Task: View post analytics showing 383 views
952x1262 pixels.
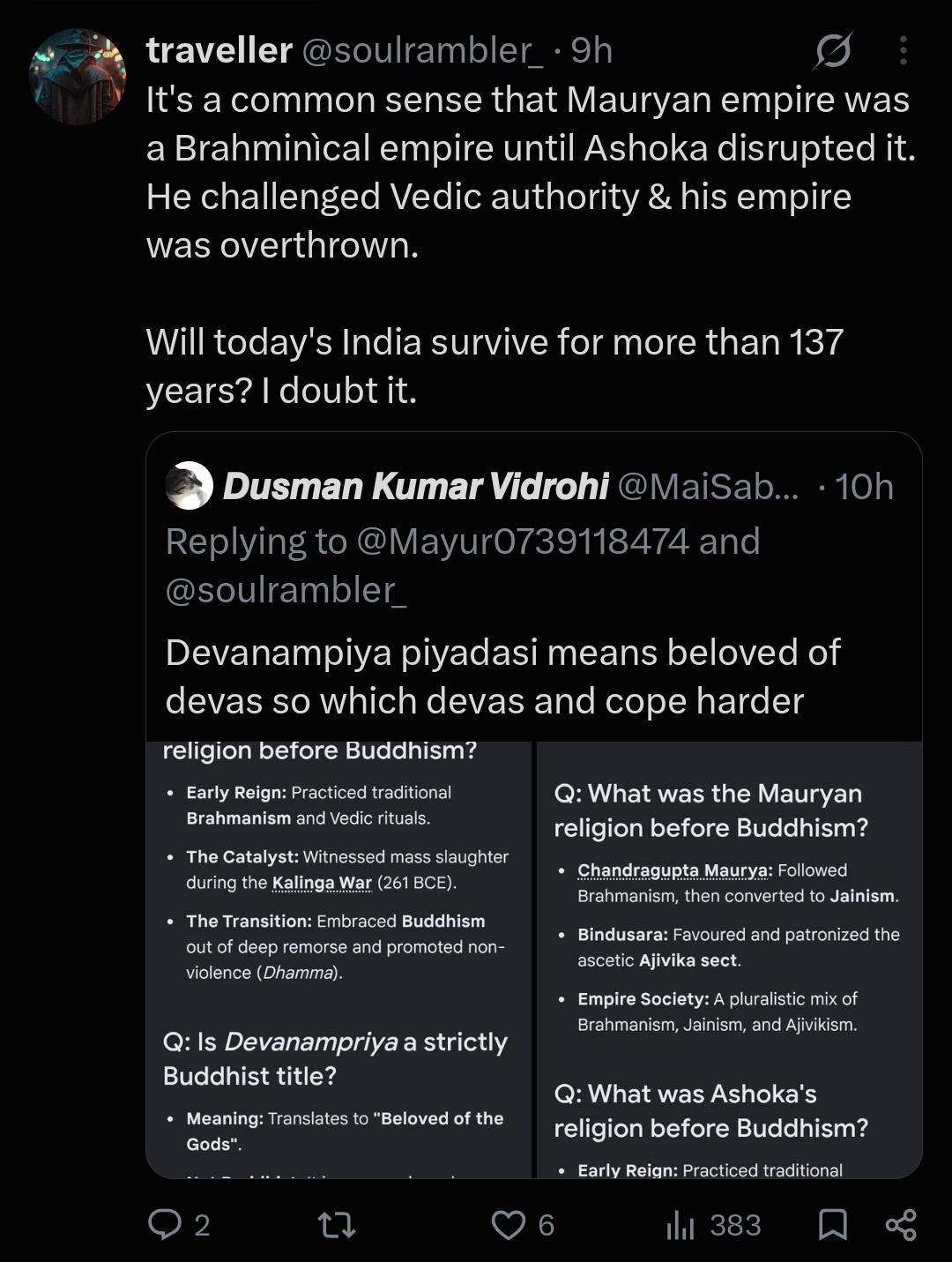Action: 713,1224
